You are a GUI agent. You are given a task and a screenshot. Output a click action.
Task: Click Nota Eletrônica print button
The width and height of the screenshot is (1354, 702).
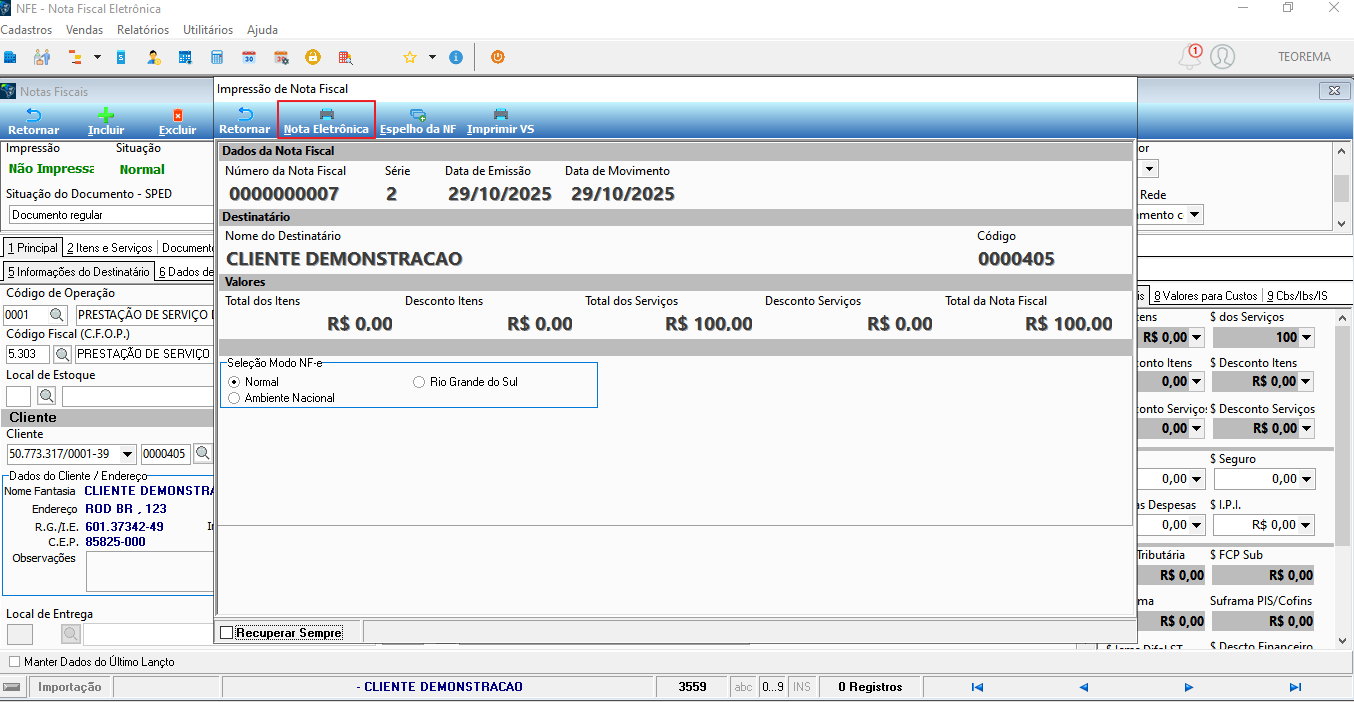(x=326, y=121)
